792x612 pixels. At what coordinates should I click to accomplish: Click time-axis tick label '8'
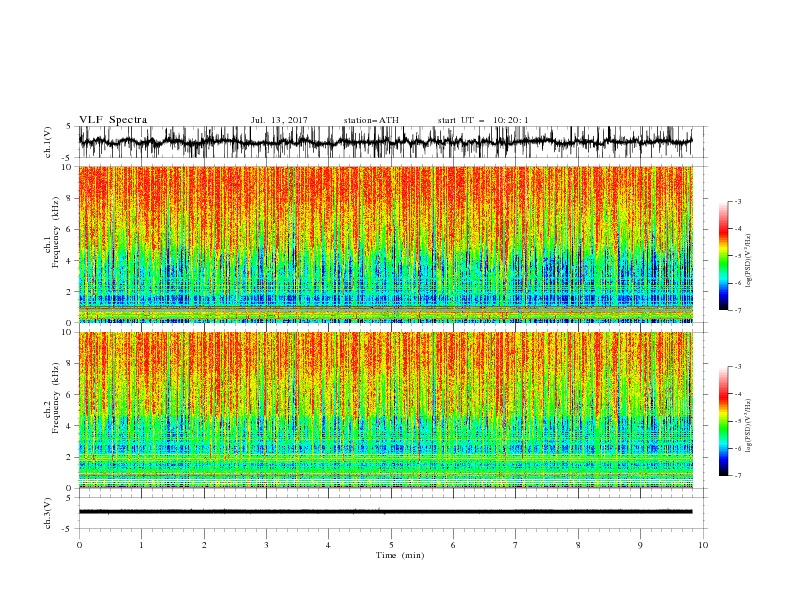(578, 545)
